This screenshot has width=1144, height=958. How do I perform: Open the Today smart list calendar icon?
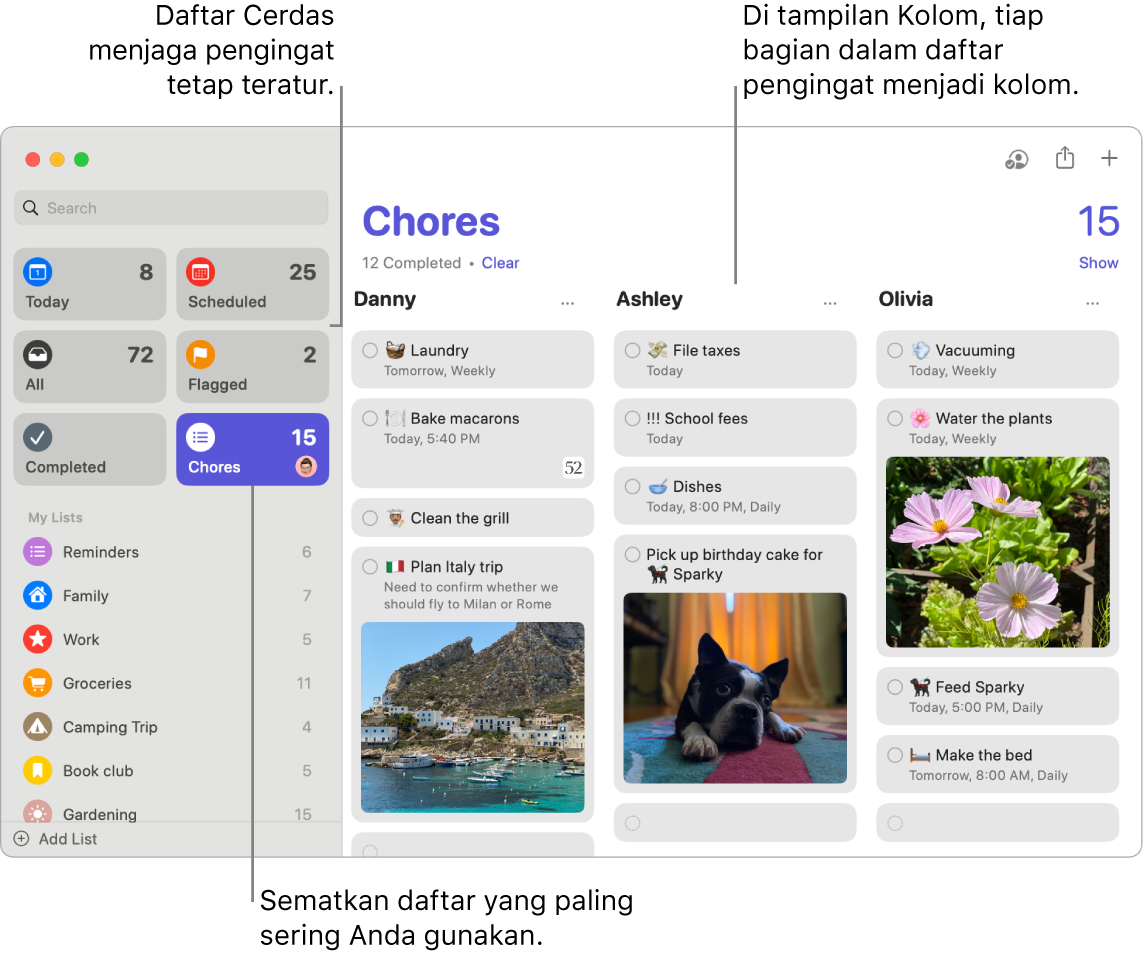click(37, 271)
